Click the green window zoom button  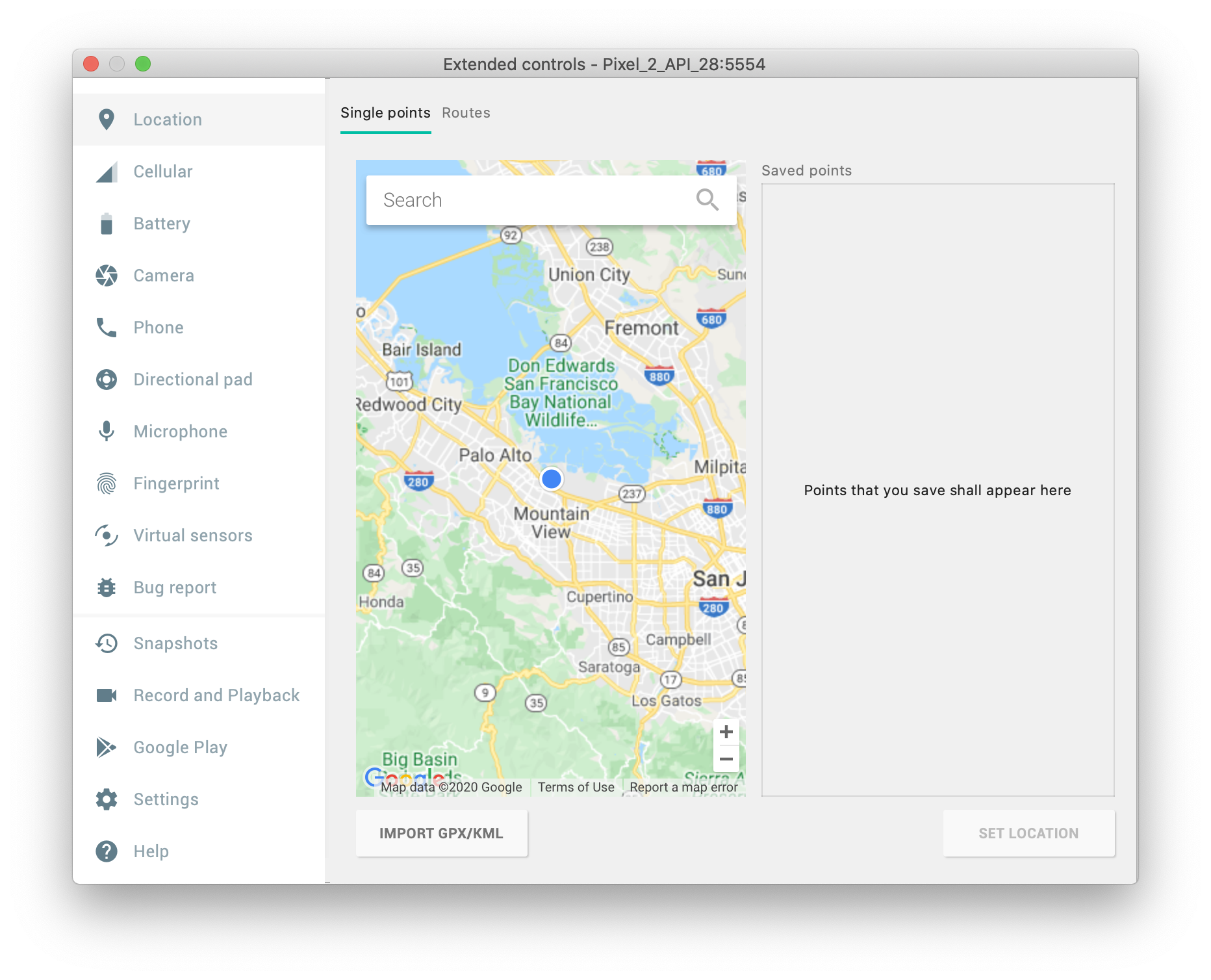click(143, 64)
